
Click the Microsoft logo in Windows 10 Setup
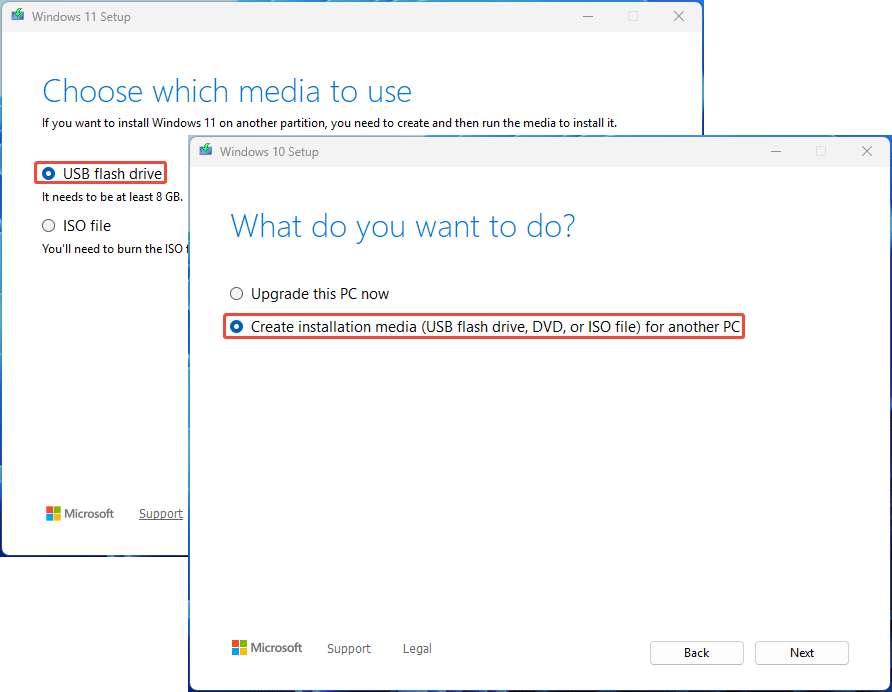point(266,647)
